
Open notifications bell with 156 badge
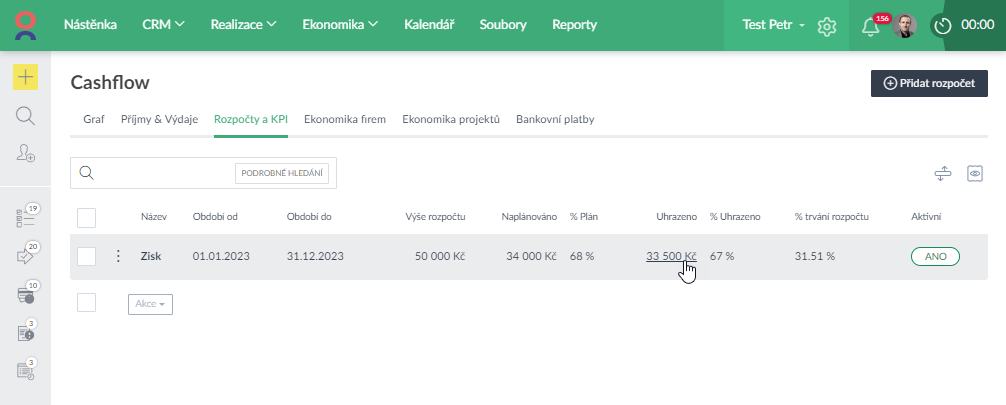pyautogui.click(x=871, y=26)
